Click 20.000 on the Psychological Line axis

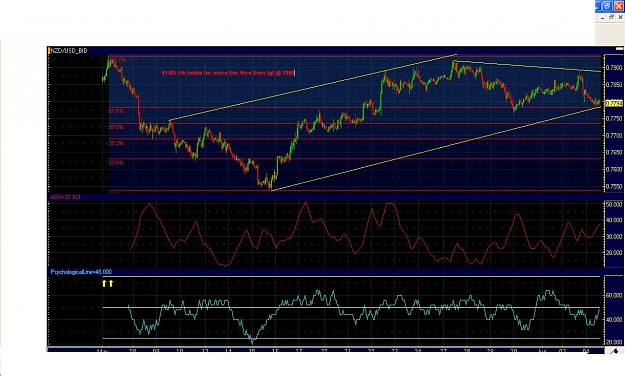614,342
